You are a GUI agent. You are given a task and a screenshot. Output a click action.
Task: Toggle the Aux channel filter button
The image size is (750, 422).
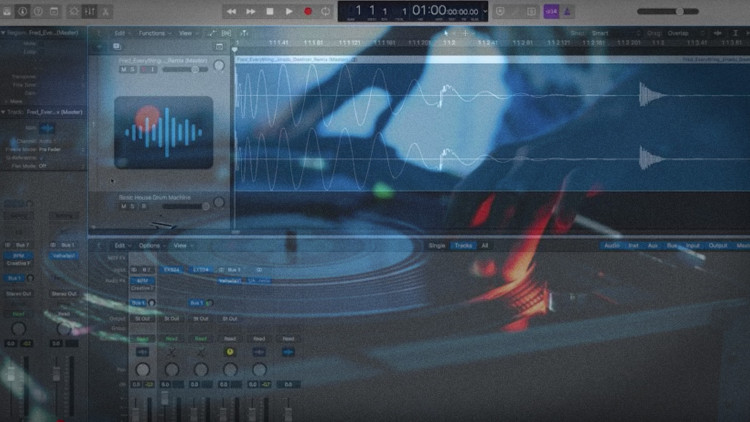point(653,245)
